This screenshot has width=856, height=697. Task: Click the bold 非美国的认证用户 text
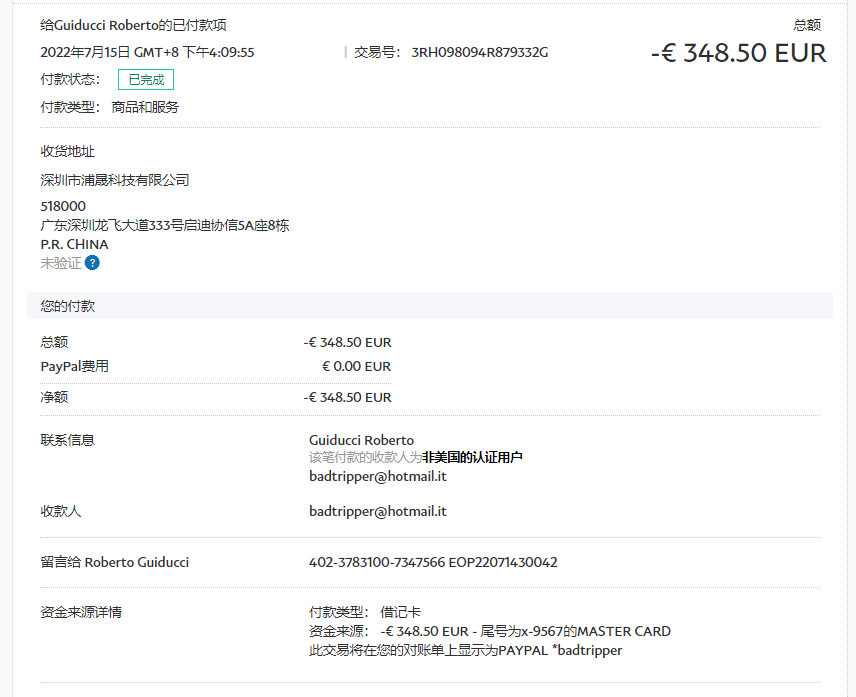tap(472, 457)
